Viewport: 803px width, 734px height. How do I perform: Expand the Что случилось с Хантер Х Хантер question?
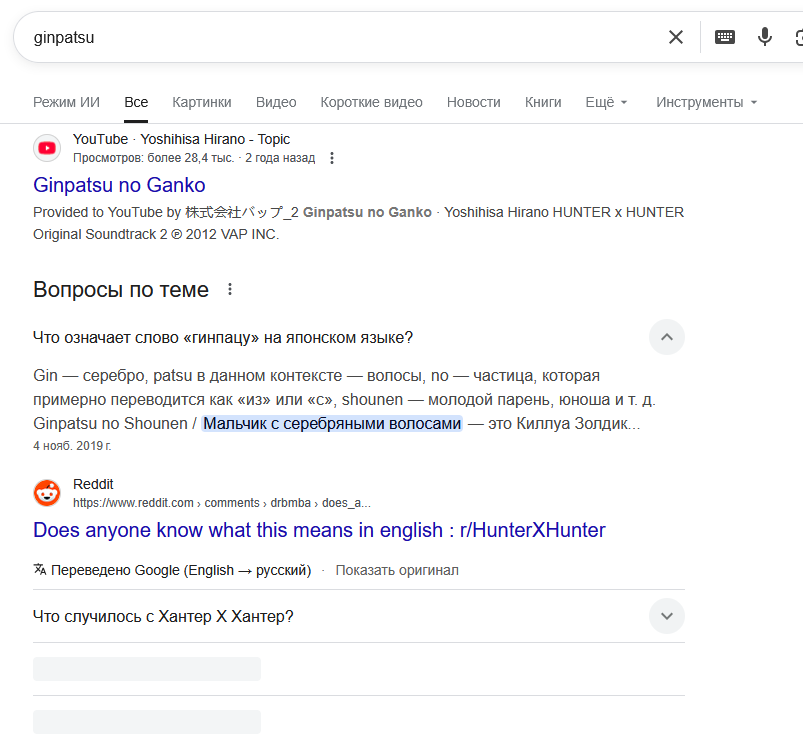667,616
